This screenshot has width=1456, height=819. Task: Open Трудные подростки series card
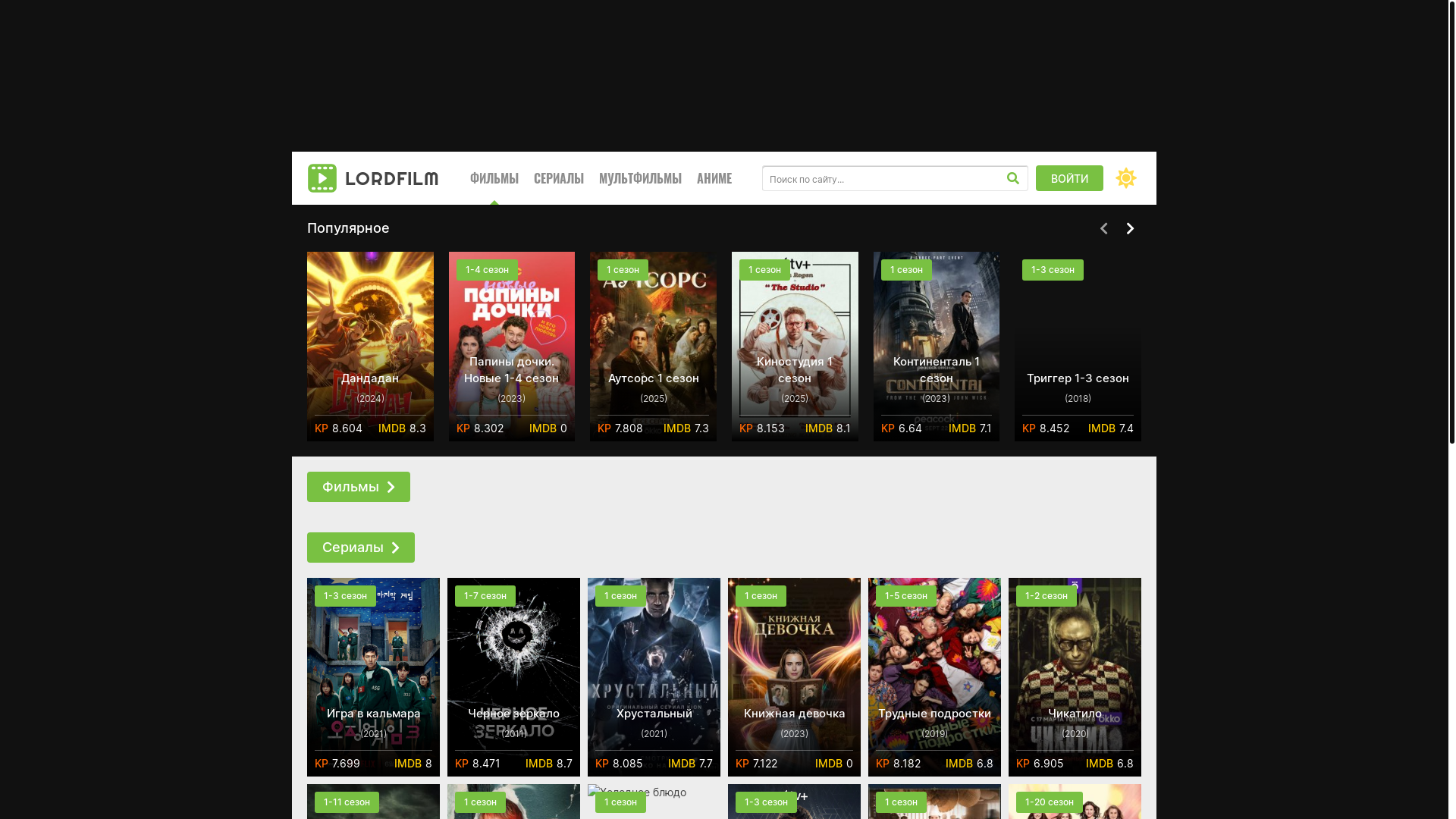click(x=934, y=677)
